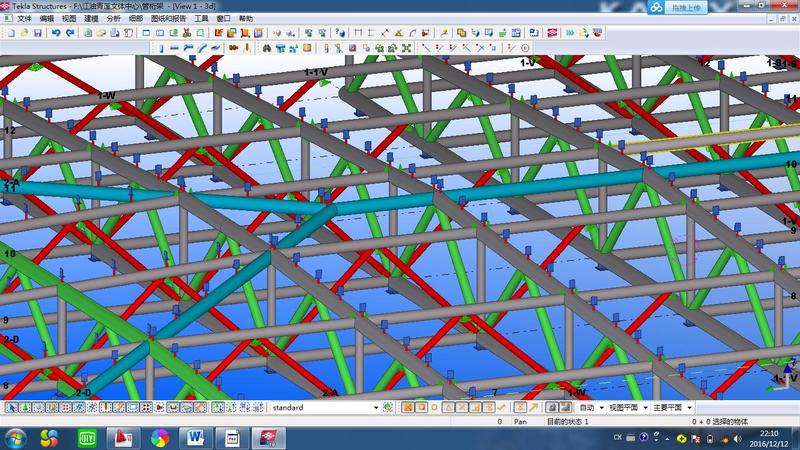800x450 pixels.
Task: Click the blue cloud upload icon
Action: point(657,9)
